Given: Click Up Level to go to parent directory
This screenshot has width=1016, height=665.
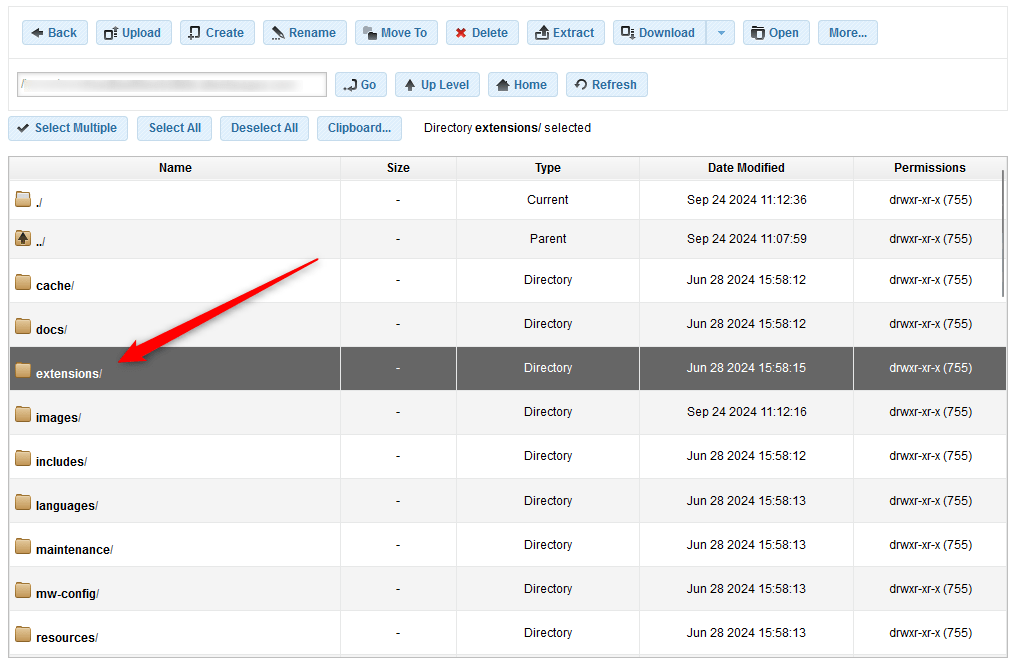Looking at the screenshot, I should click(x=437, y=84).
